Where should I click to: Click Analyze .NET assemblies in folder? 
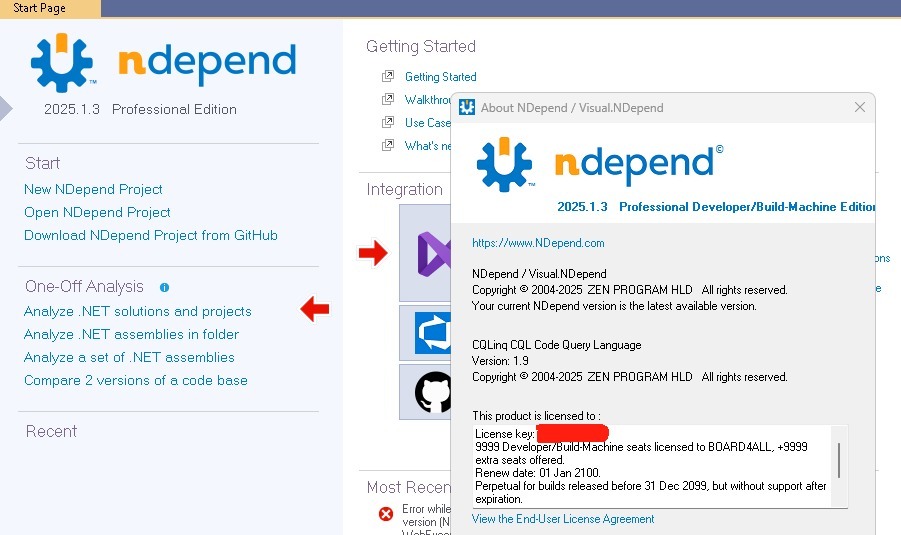tap(132, 334)
